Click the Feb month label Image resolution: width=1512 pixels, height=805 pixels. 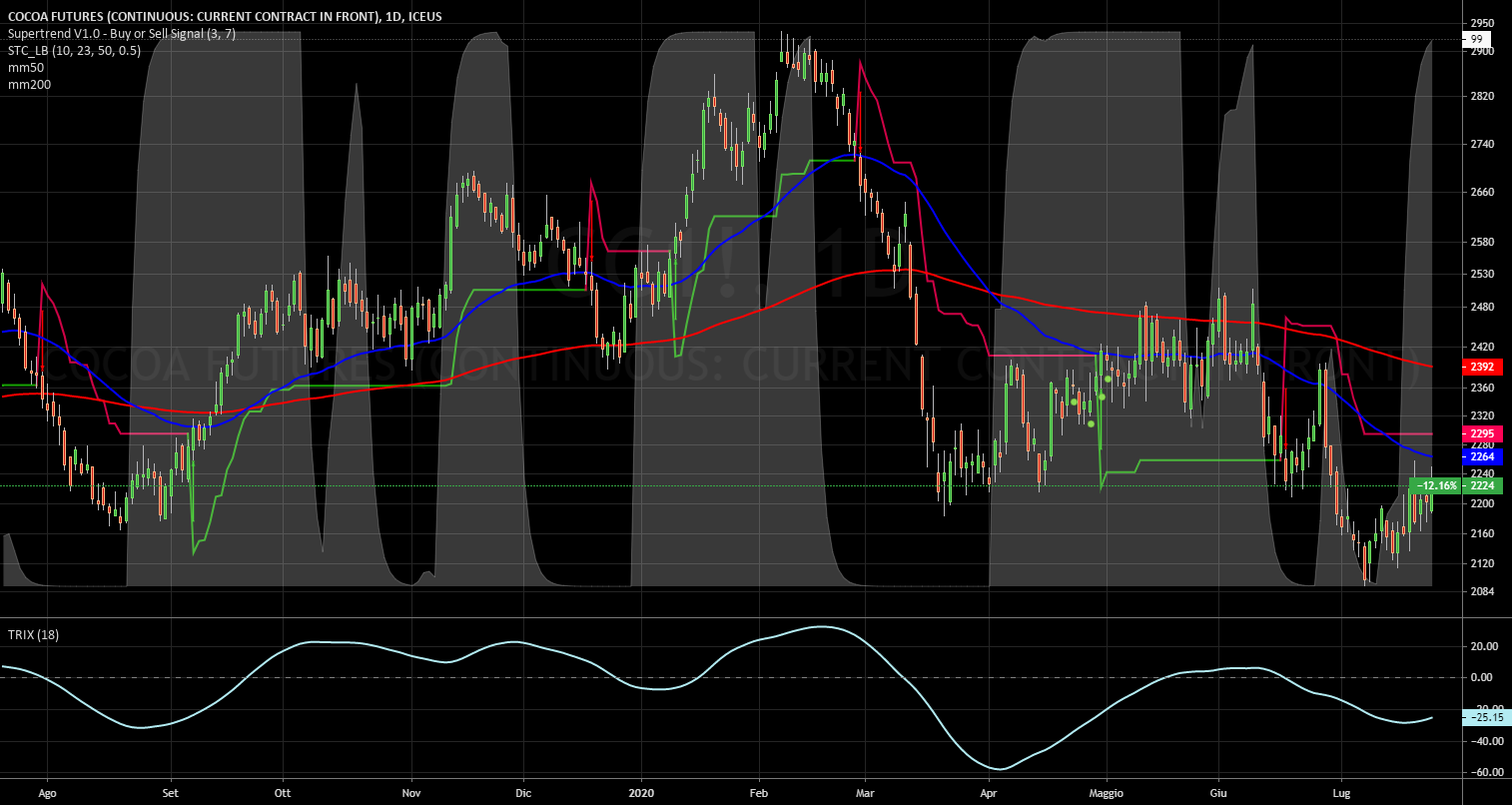point(758,794)
